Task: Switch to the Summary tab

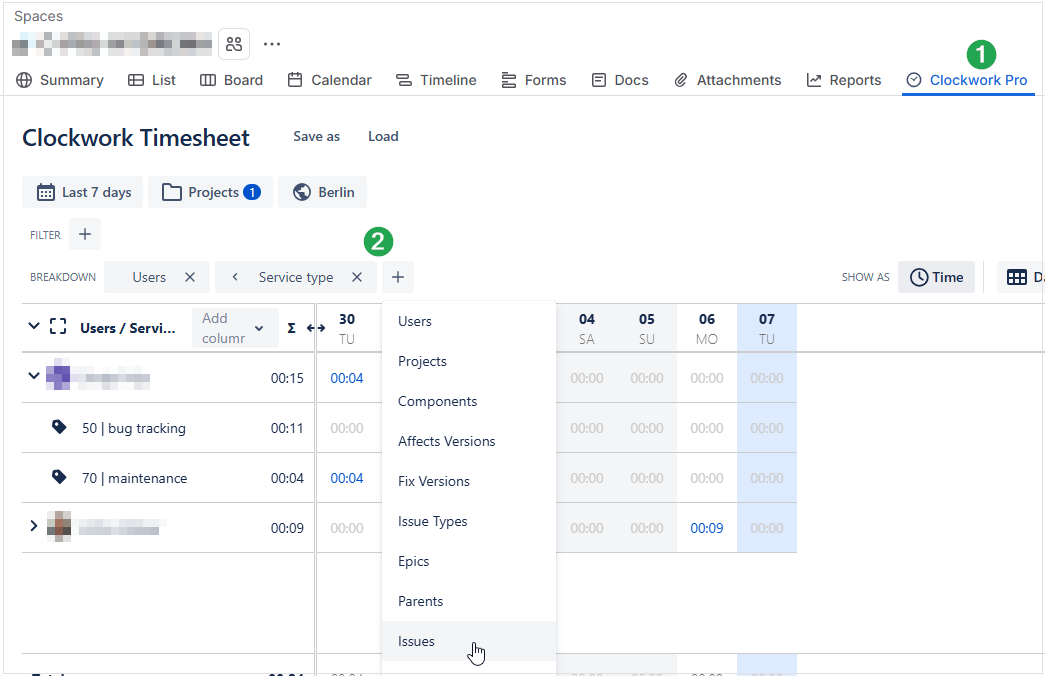Action: 60,80
